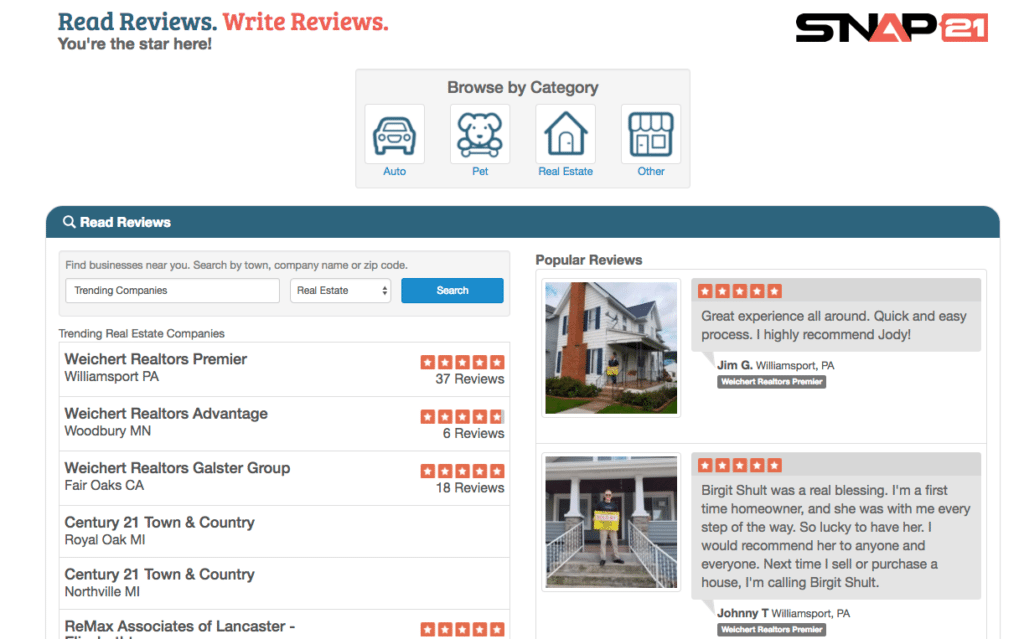Focus the Trending Companies search field

(172, 291)
